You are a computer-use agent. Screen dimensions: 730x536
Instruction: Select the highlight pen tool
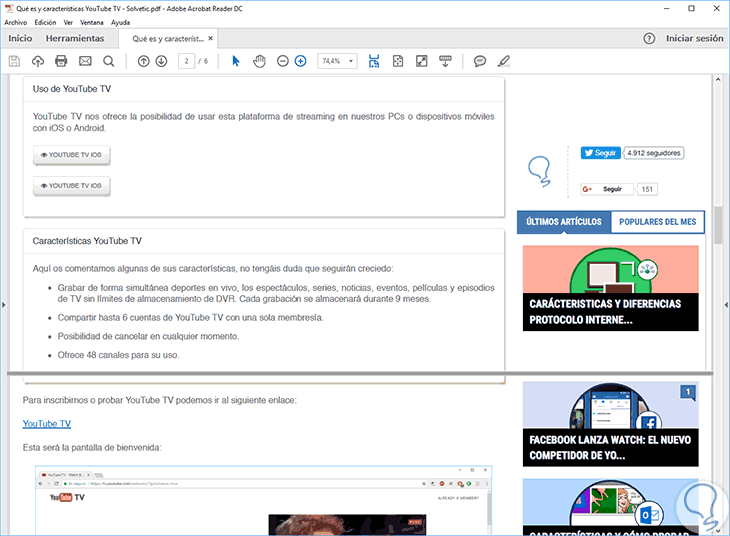(x=504, y=61)
